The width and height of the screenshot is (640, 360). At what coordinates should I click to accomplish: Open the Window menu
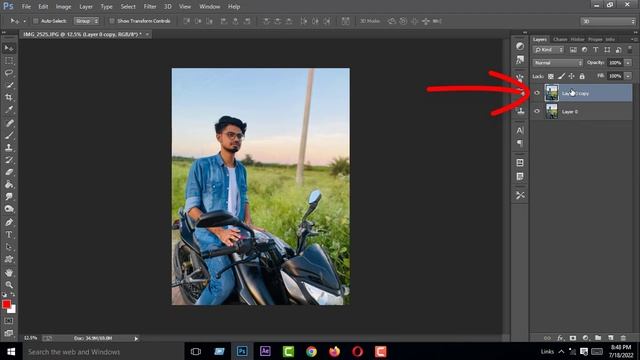210,7
